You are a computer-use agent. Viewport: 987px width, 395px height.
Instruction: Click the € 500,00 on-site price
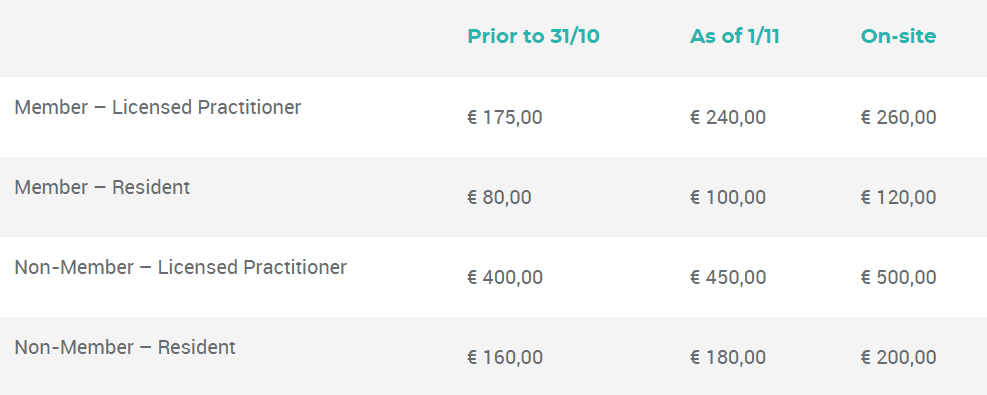898,277
